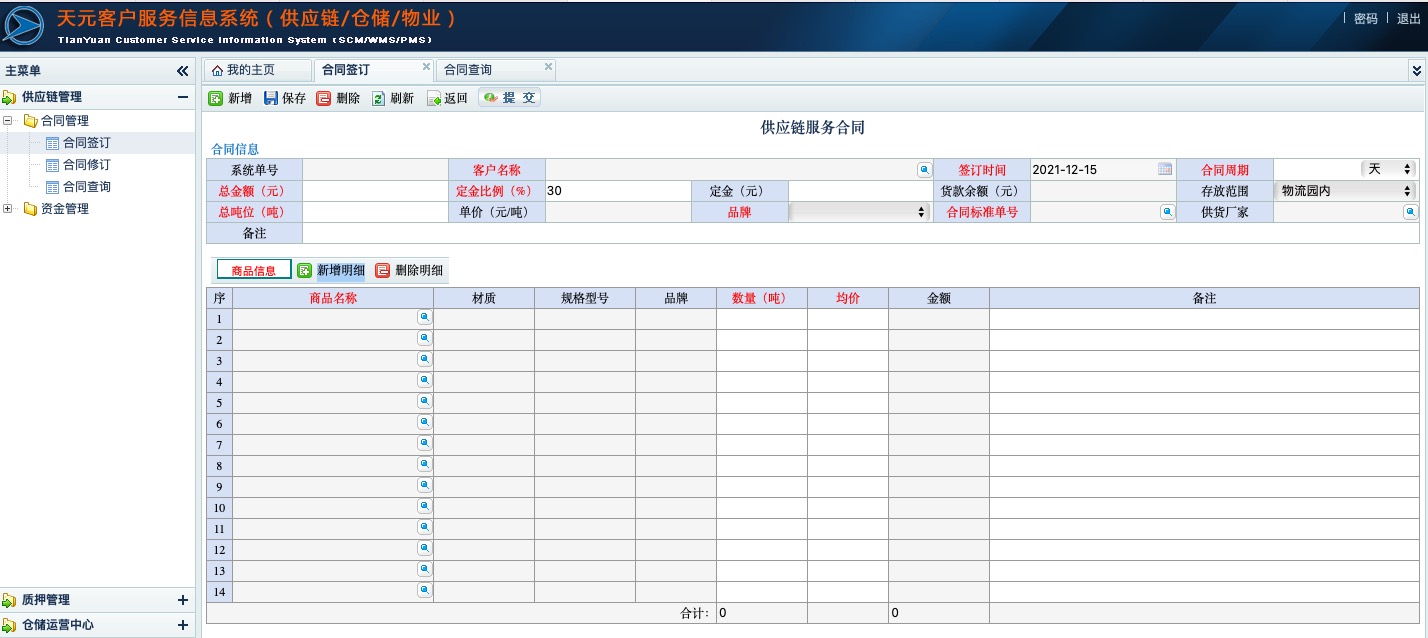Click the 返回 return toolbar icon
Image resolution: width=1428 pixels, height=638 pixels.
coord(433,98)
